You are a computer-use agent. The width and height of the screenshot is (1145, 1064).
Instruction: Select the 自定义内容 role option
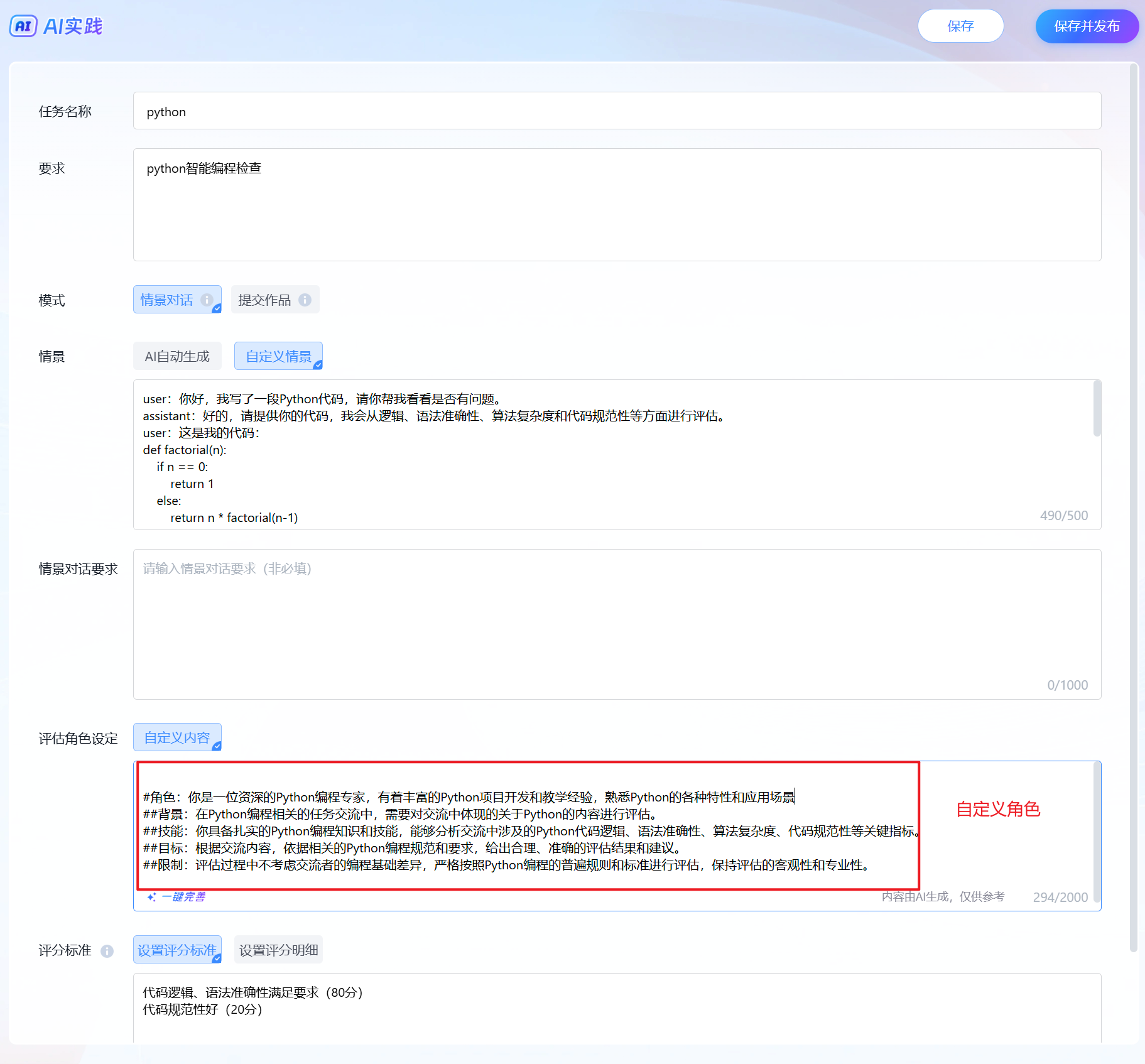[x=177, y=738]
